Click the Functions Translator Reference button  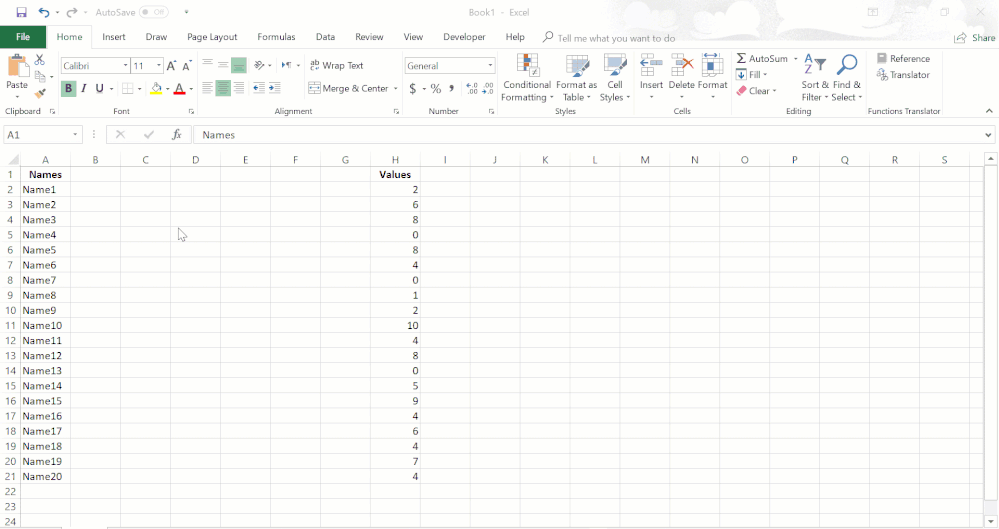[903, 59]
